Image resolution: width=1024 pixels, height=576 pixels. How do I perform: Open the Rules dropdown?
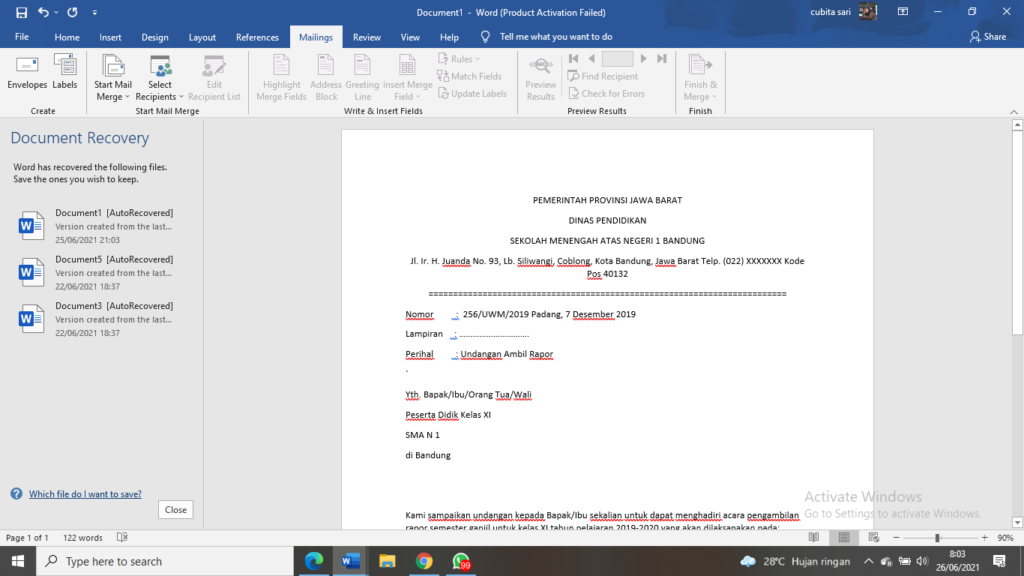pyautogui.click(x=459, y=59)
